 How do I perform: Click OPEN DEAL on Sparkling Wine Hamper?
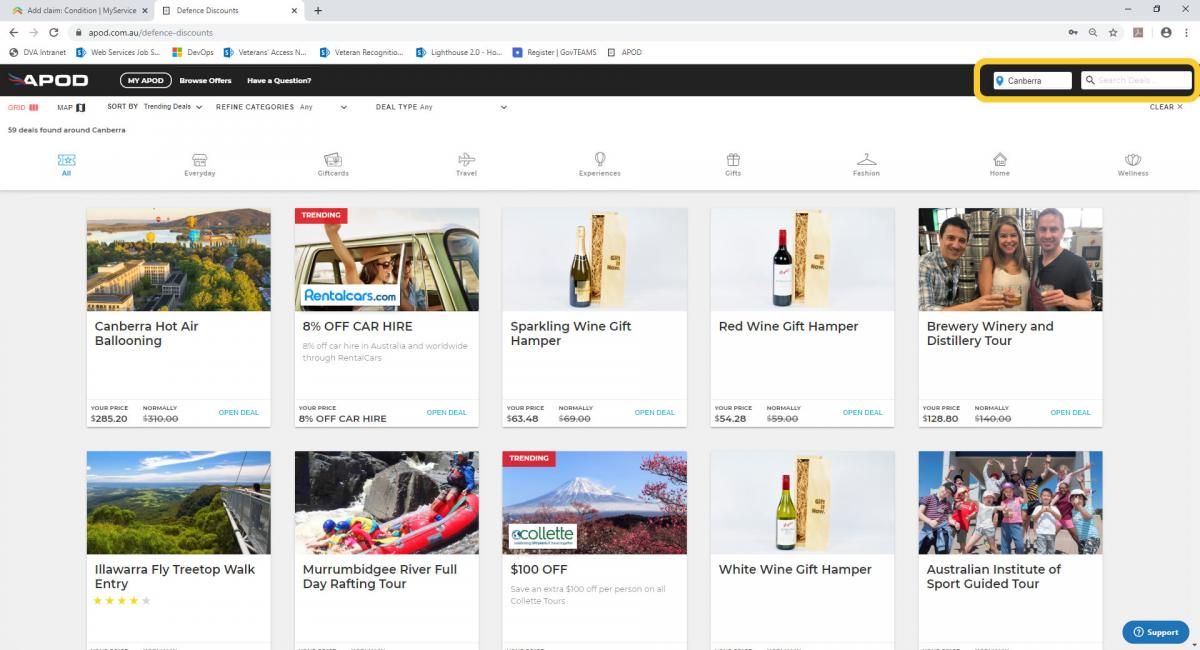pyautogui.click(x=655, y=413)
